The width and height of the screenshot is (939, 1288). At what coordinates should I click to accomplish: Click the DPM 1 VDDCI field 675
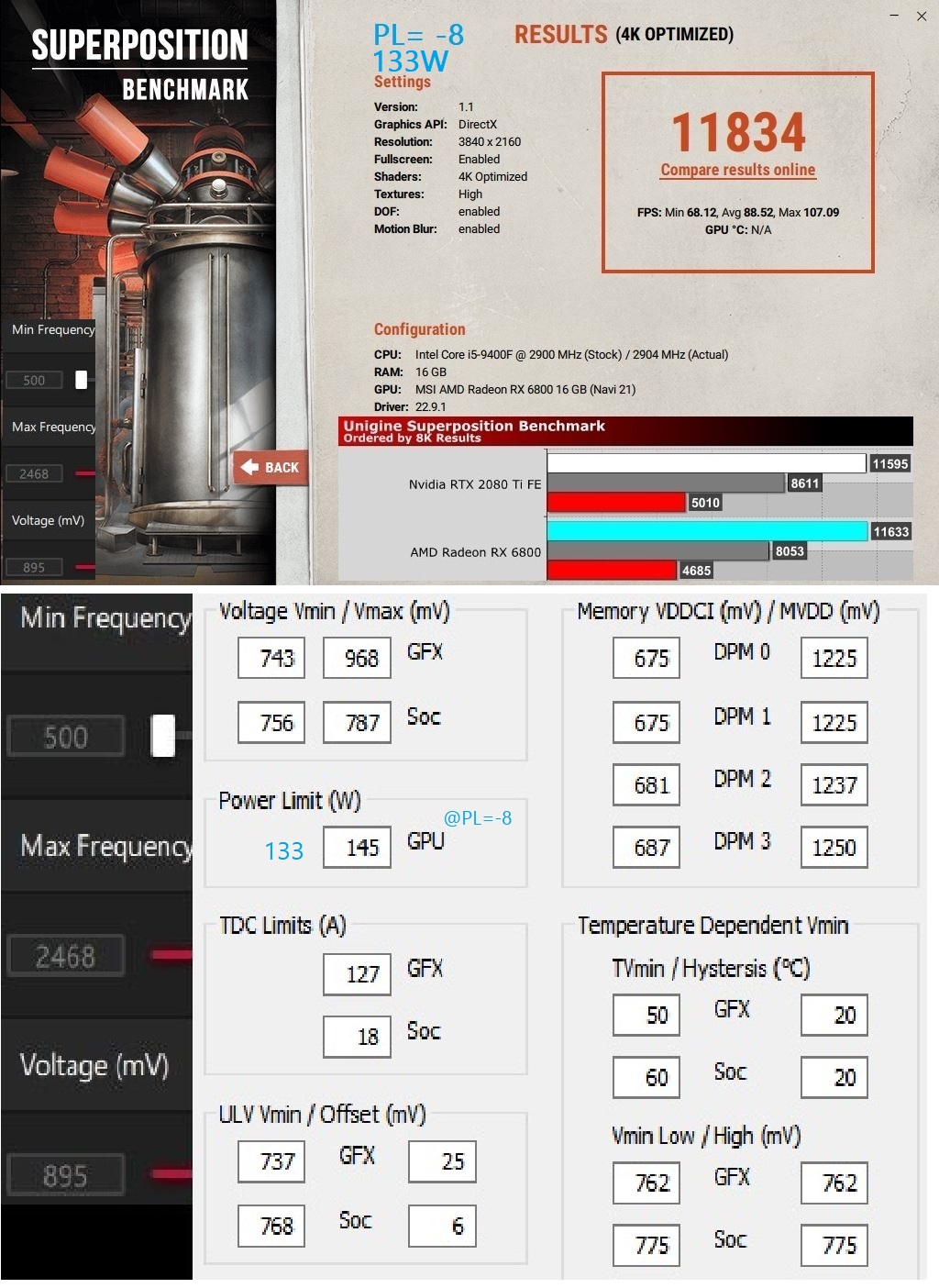pyautogui.click(x=646, y=723)
